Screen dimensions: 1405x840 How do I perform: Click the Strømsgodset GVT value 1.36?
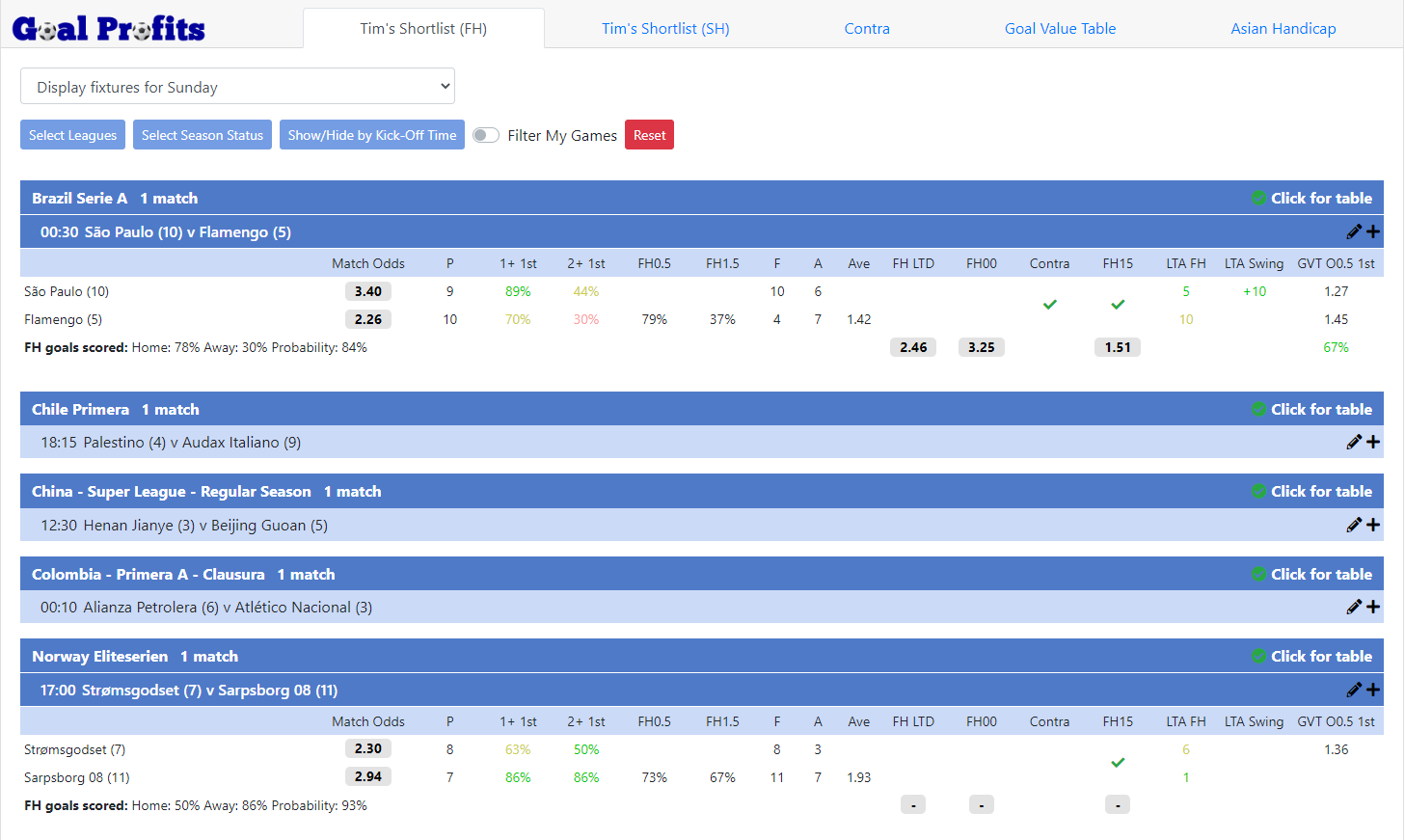[1337, 749]
